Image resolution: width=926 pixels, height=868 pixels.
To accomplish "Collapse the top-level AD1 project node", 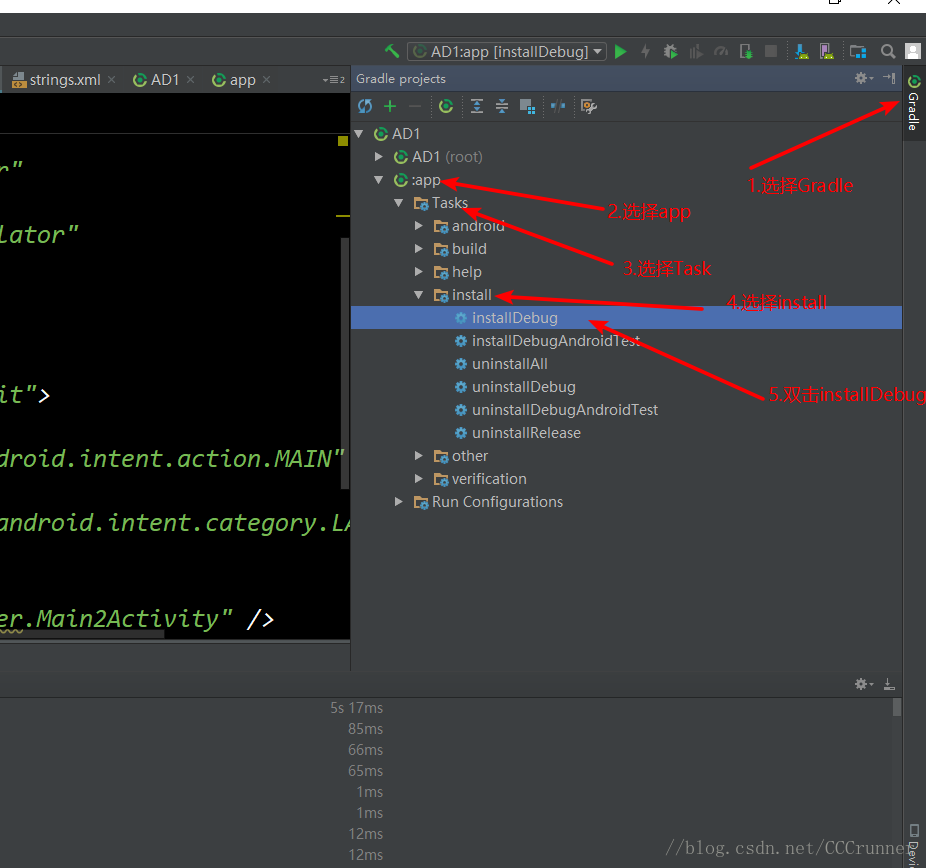I will click(x=358, y=134).
